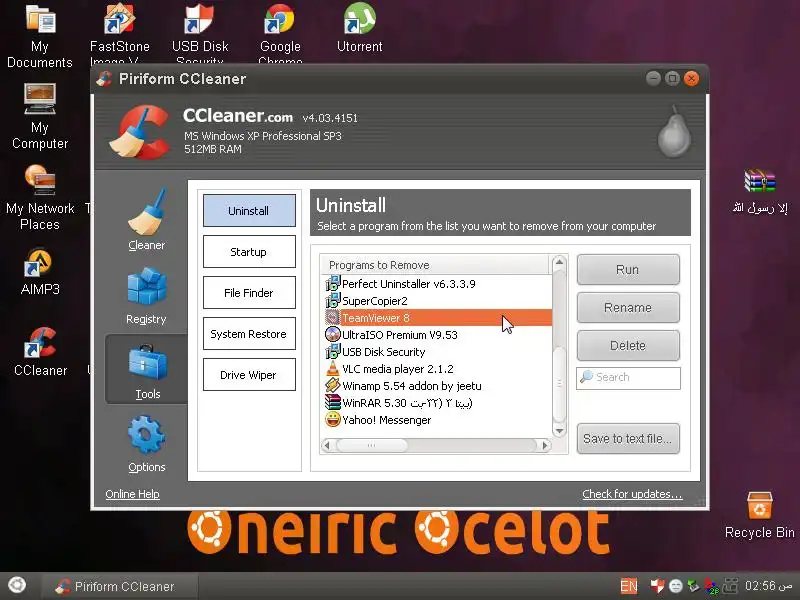
Task: Switch to the System Restore tab
Action: (x=249, y=334)
